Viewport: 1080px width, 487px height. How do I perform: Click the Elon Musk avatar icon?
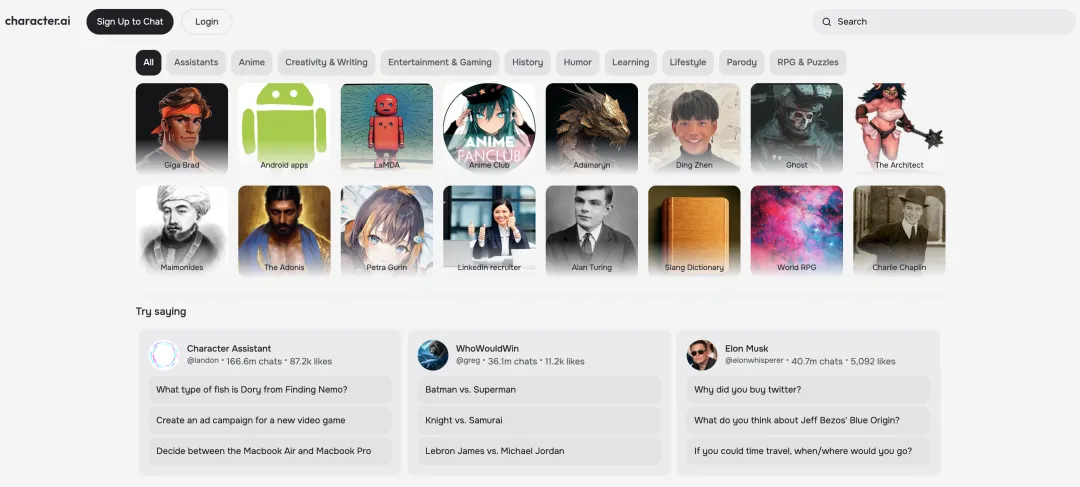coord(702,355)
